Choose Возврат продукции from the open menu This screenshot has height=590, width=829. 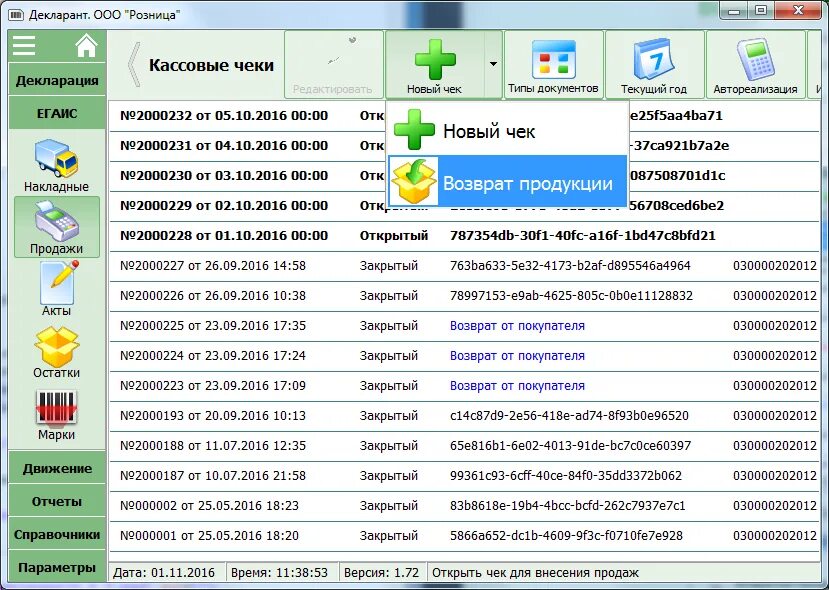click(500, 183)
